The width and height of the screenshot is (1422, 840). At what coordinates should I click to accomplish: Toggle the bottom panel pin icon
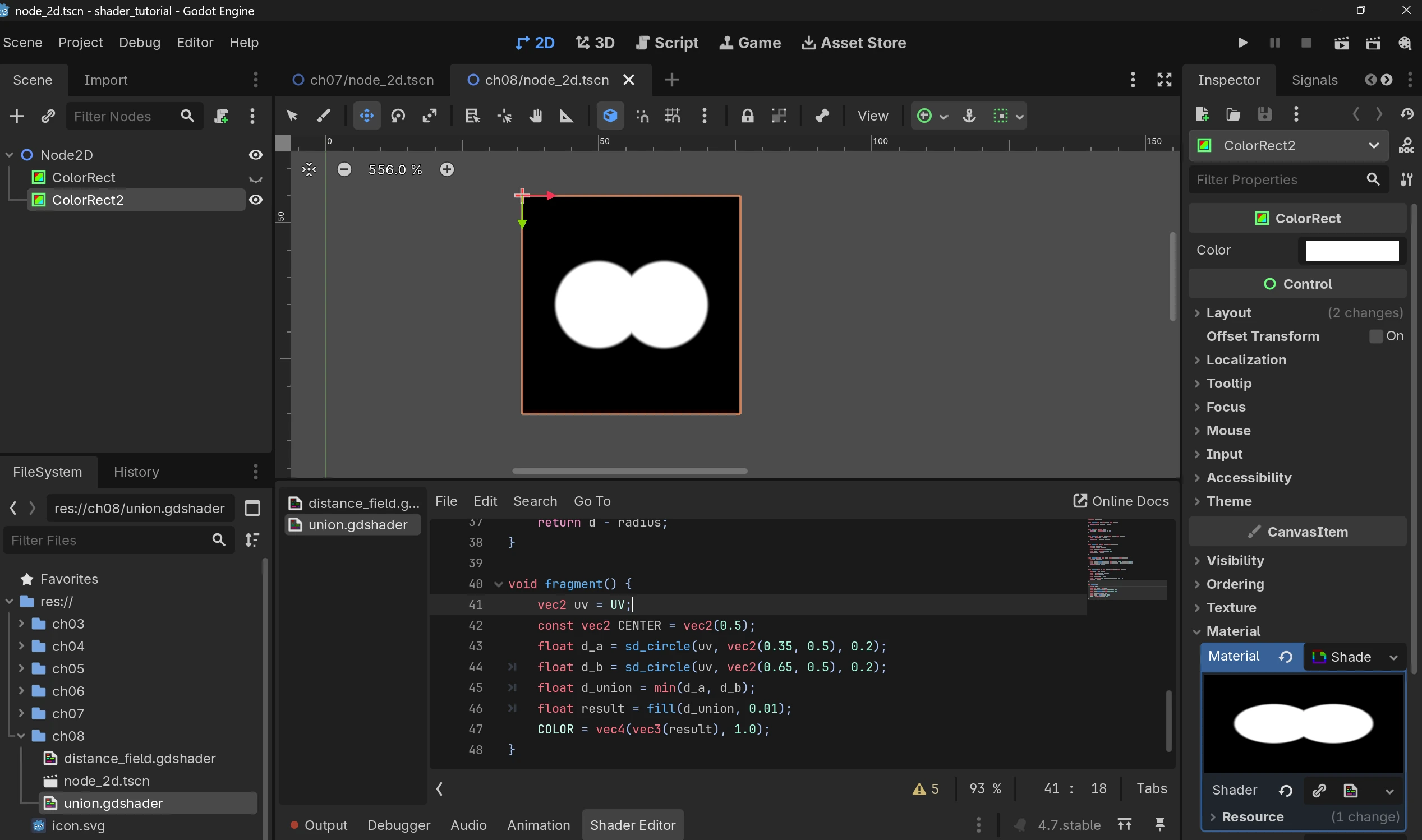pyautogui.click(x=1160, y=825)
